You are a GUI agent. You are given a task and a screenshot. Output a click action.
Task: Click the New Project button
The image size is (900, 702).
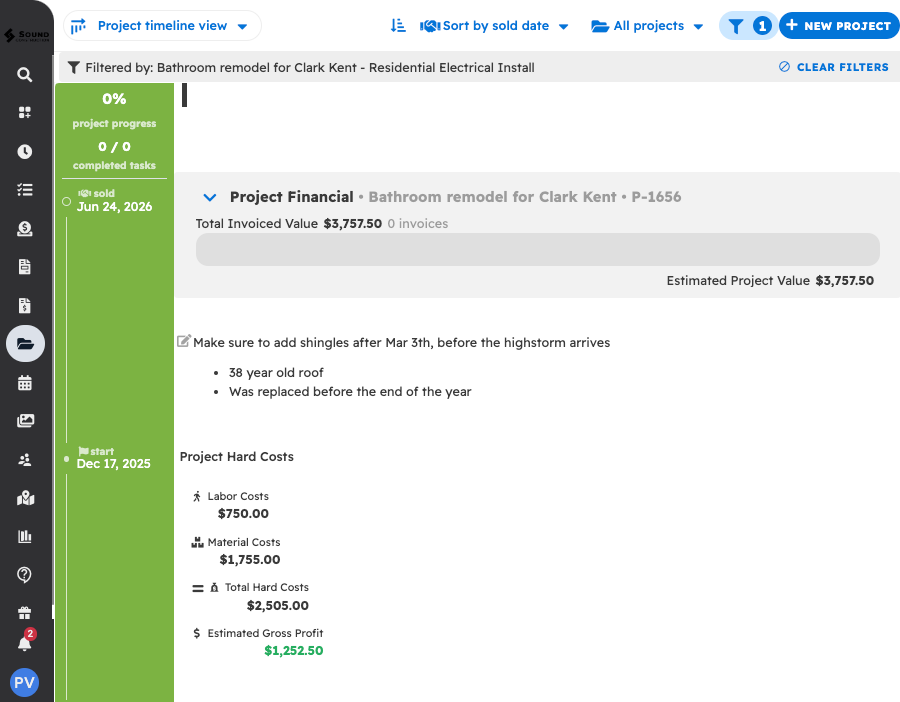click(x=838, y=26)
